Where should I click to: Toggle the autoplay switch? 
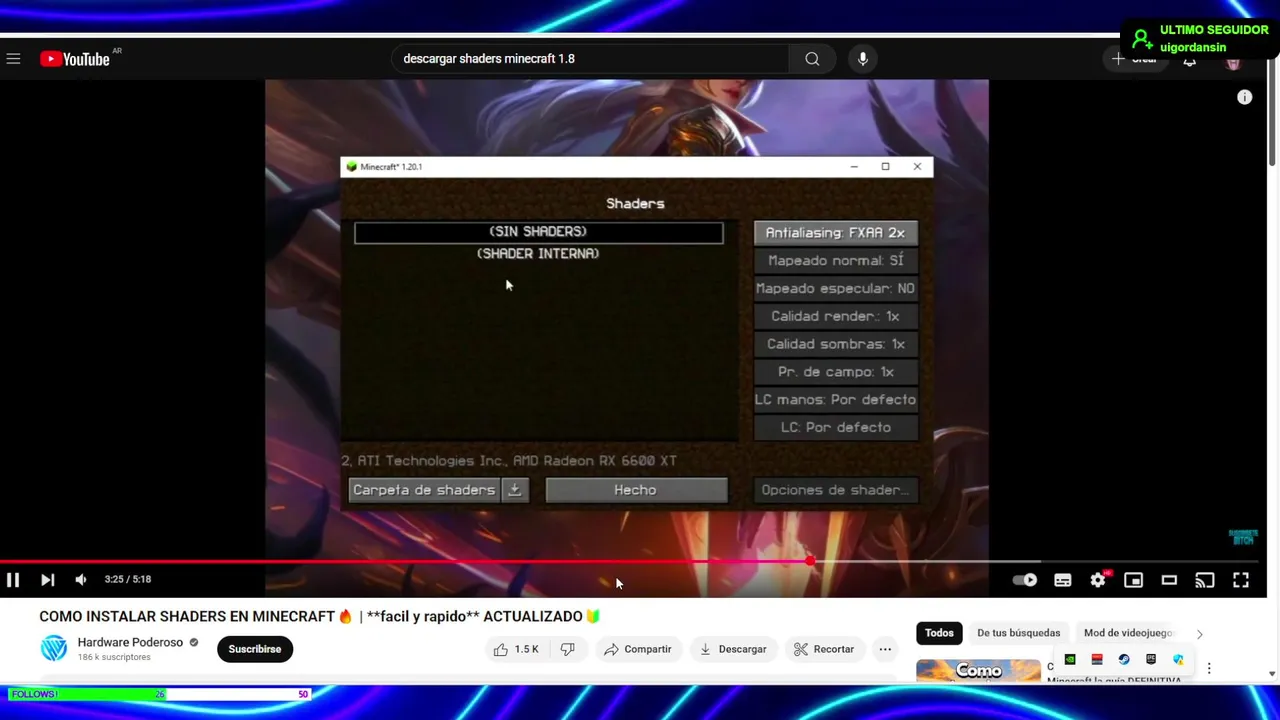(1025, 580)
